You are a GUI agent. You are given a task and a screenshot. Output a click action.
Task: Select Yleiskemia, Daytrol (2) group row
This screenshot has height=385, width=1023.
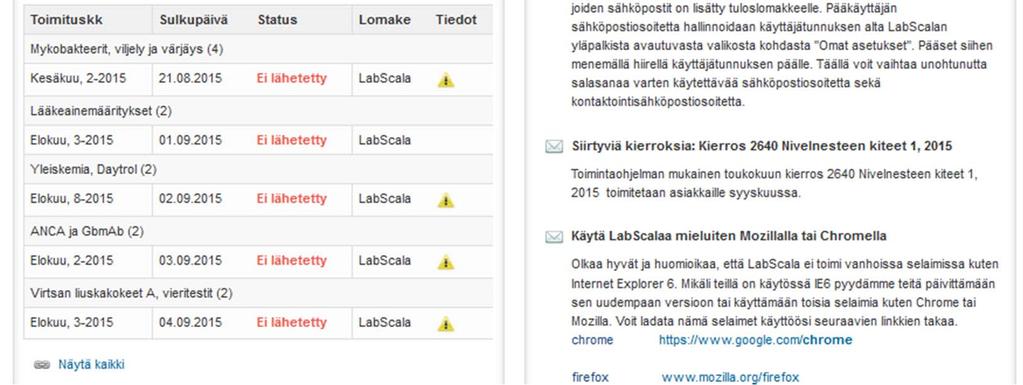tap(258, 170)
